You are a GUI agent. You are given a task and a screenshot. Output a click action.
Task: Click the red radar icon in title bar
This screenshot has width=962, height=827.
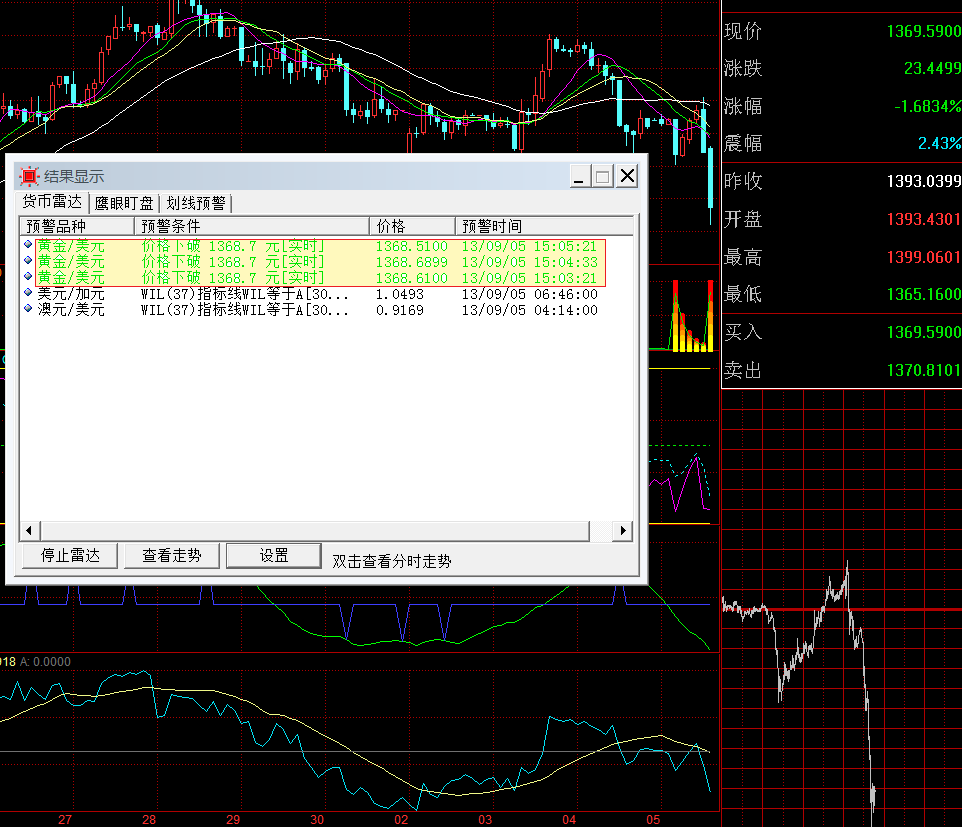click(x=29, y=176)
